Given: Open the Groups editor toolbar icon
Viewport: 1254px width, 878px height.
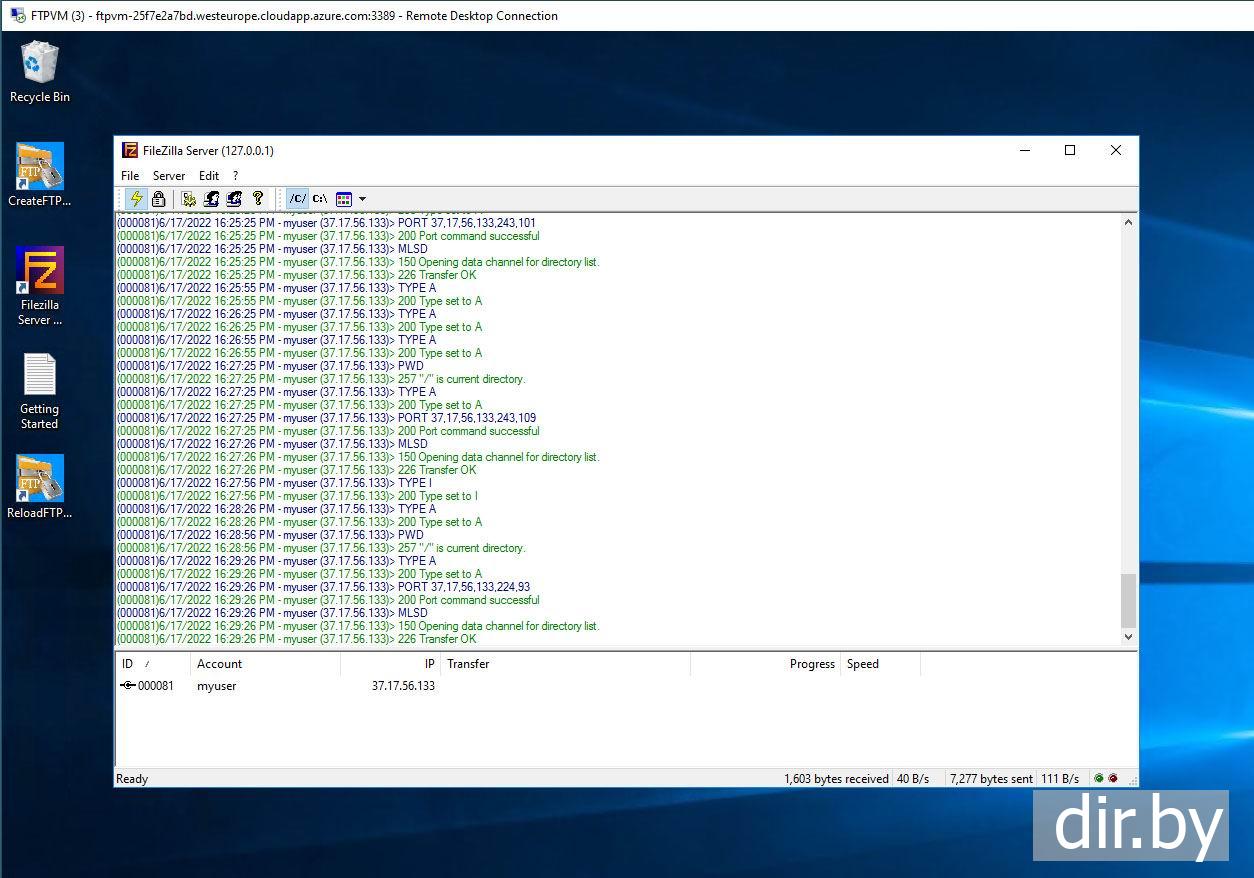Looking at the screenshot, I should (233, 199).
